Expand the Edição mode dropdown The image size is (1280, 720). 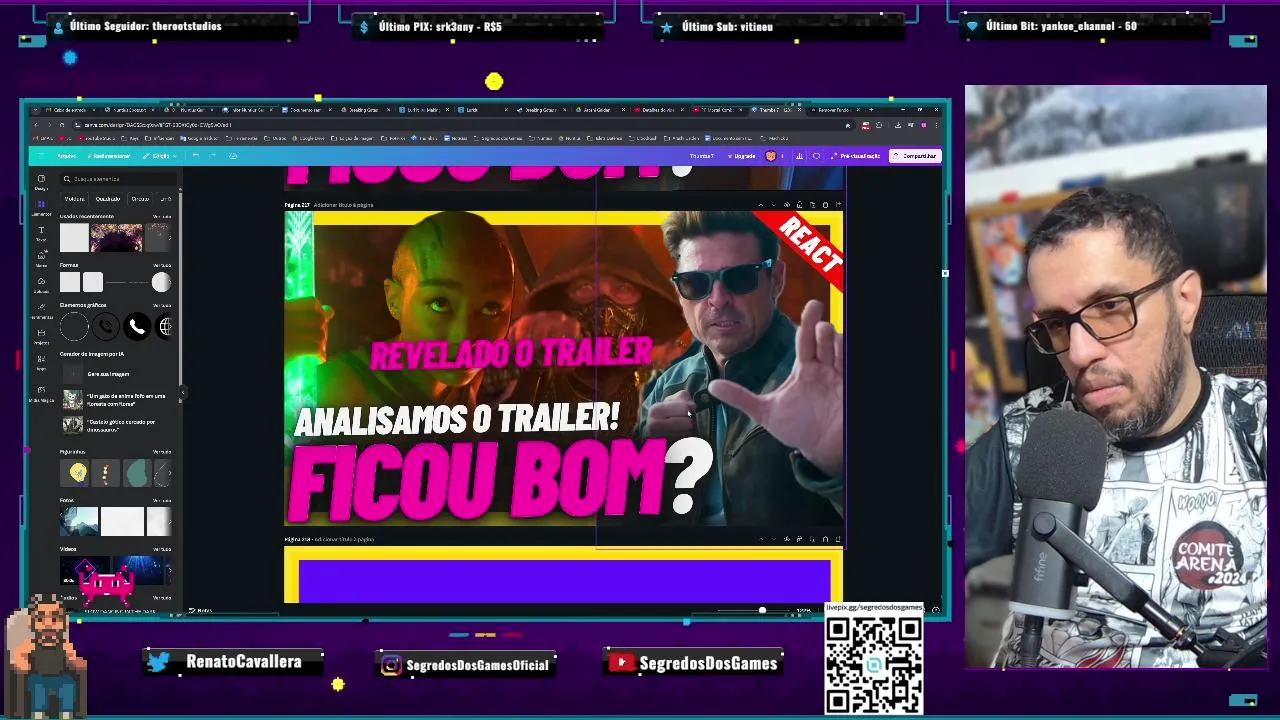pos(160,156)
